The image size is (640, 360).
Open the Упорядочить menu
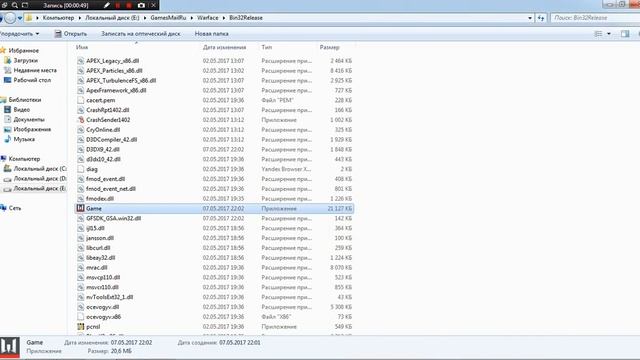[20, 33]
